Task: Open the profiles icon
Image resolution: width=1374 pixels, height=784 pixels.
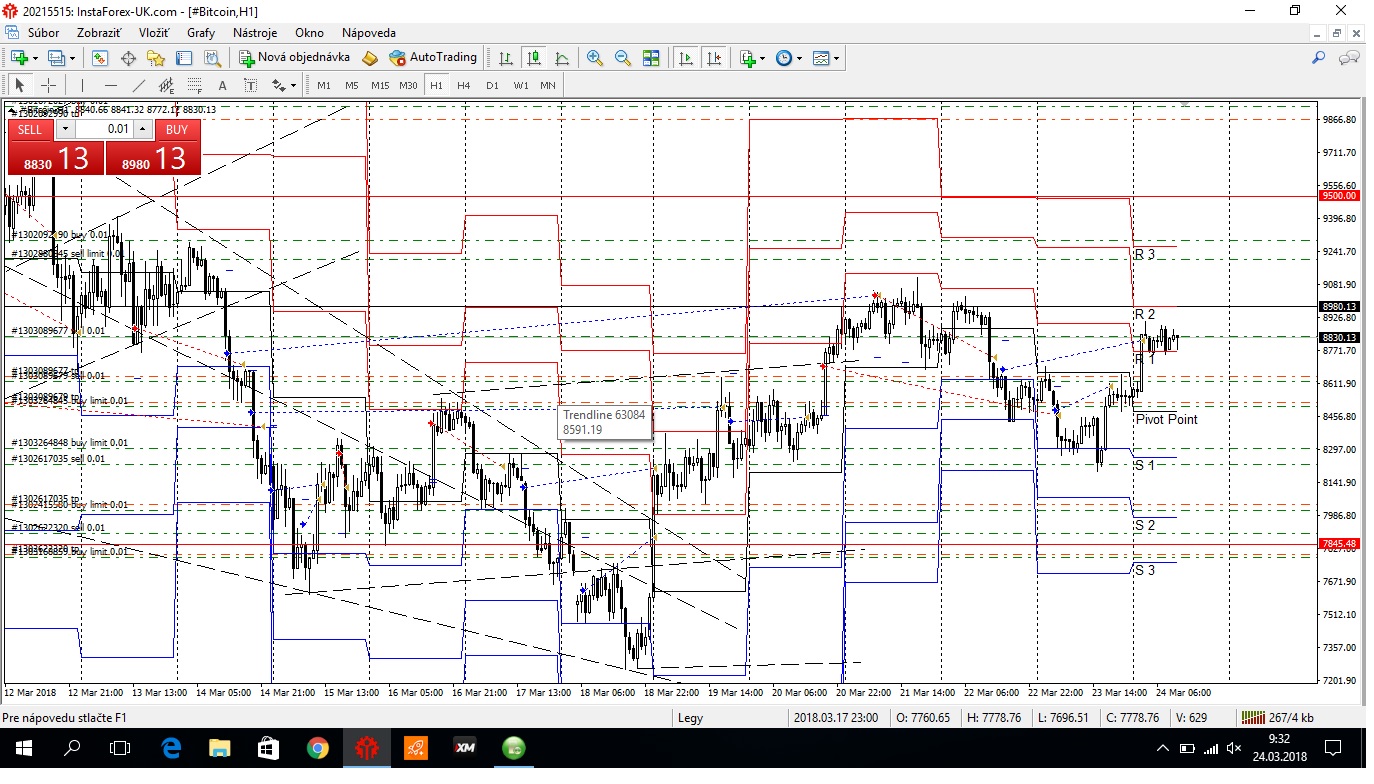Action: (56, 58)
